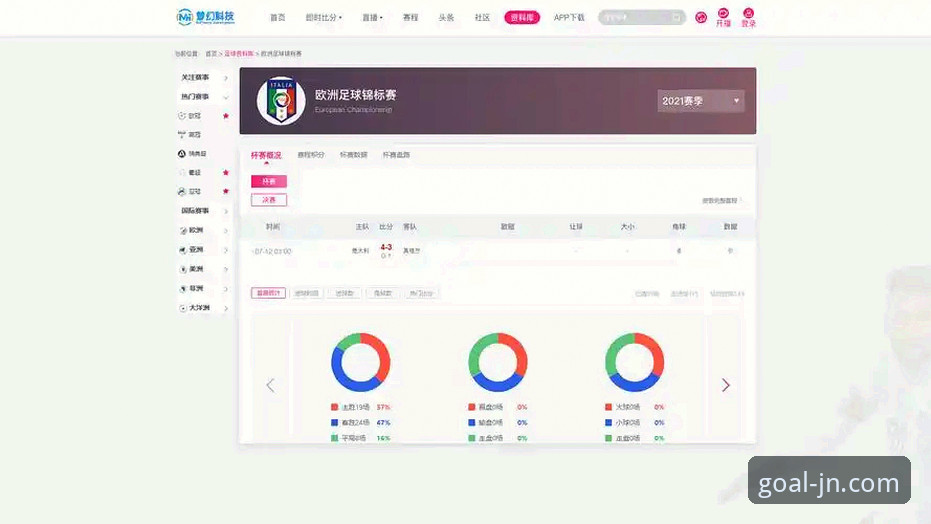Screen dimensions: 931x524
Task: Click the blue 47% legend swatch
Action: coord(334,423)
